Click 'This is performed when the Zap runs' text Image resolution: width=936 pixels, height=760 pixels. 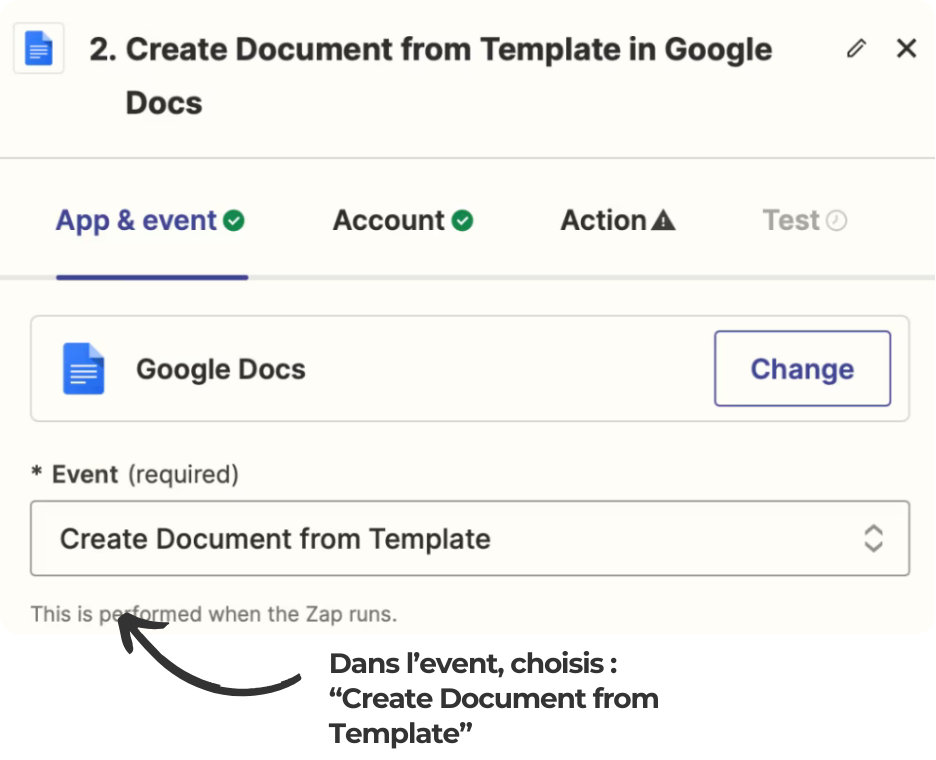click(x=214, y=614)
